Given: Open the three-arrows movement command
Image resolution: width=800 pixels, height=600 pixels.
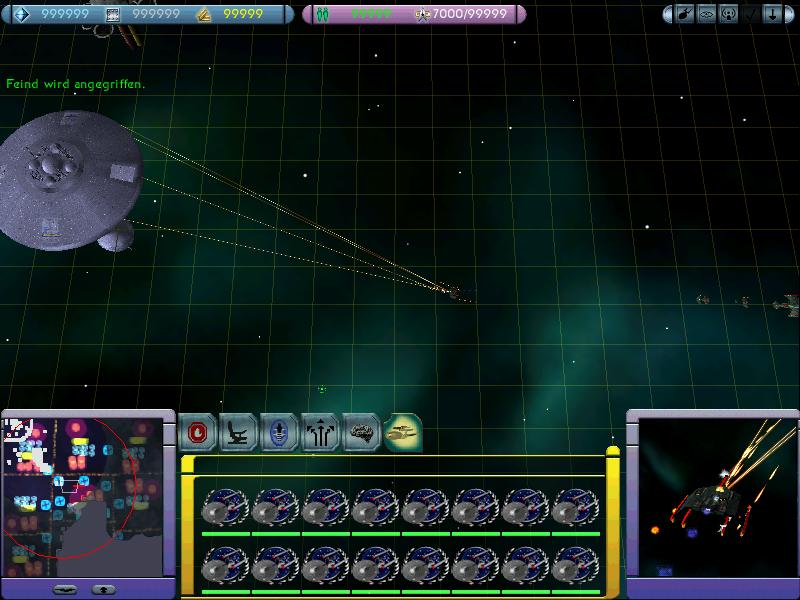Looking at the screenshot, I should (x=321, y=433).
